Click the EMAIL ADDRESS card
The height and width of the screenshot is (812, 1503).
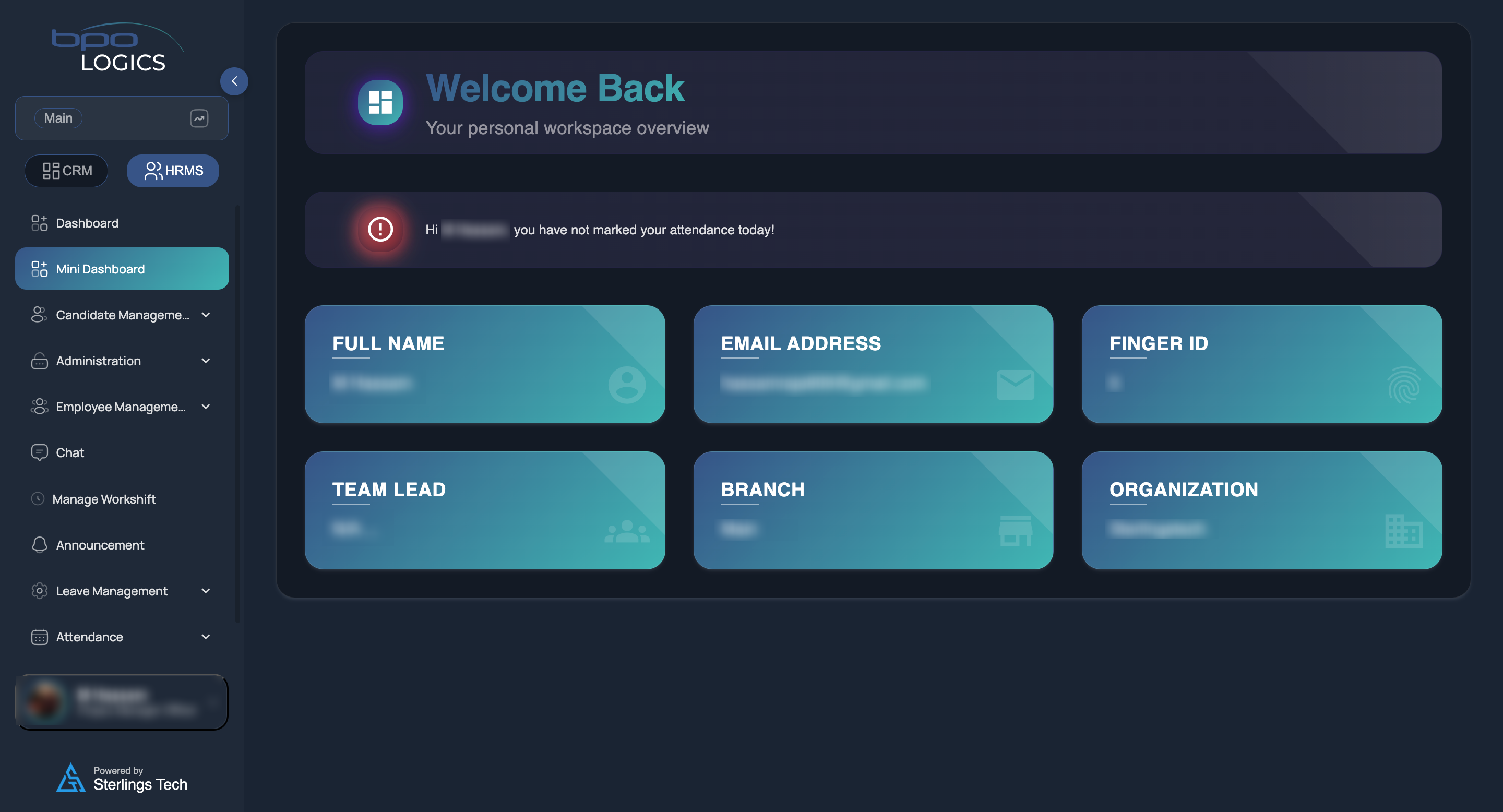click(873, 364)
